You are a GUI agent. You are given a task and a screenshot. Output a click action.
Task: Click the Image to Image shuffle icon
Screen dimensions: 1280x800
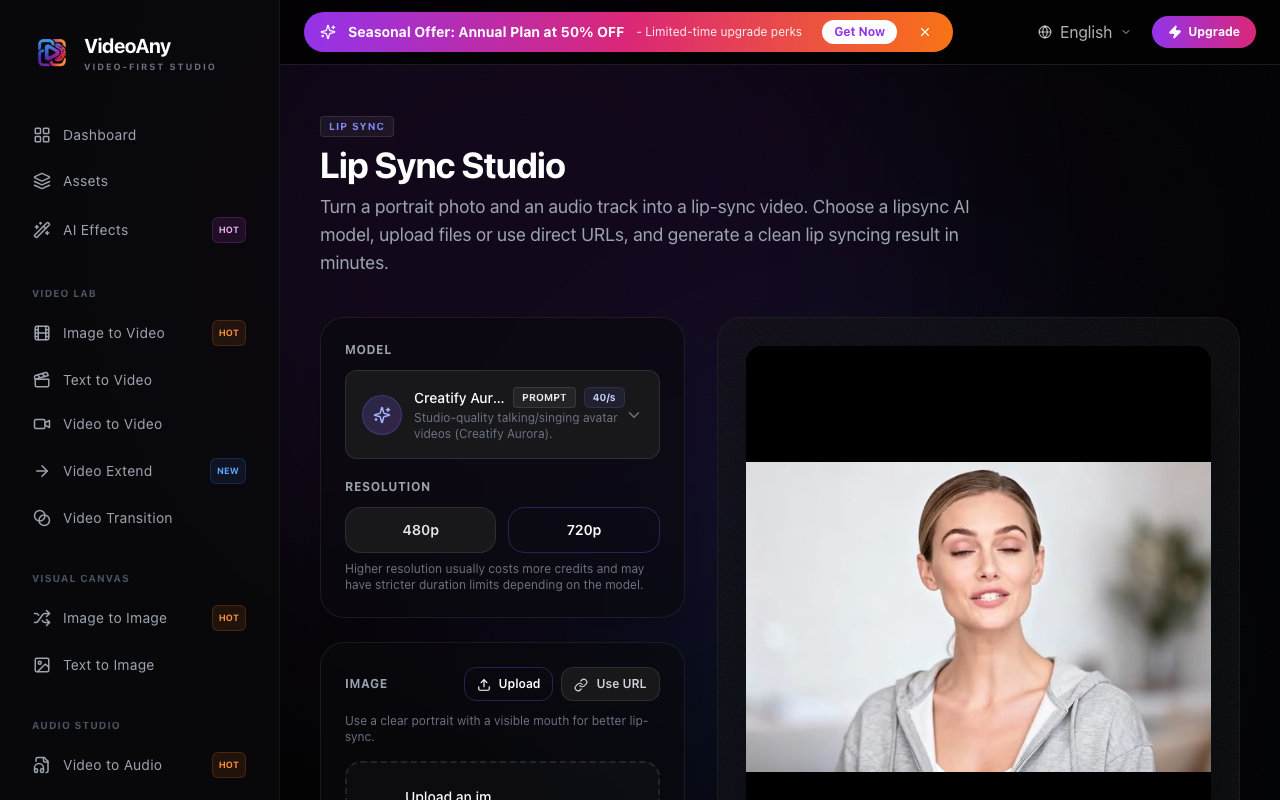click(x=42, y=618)
